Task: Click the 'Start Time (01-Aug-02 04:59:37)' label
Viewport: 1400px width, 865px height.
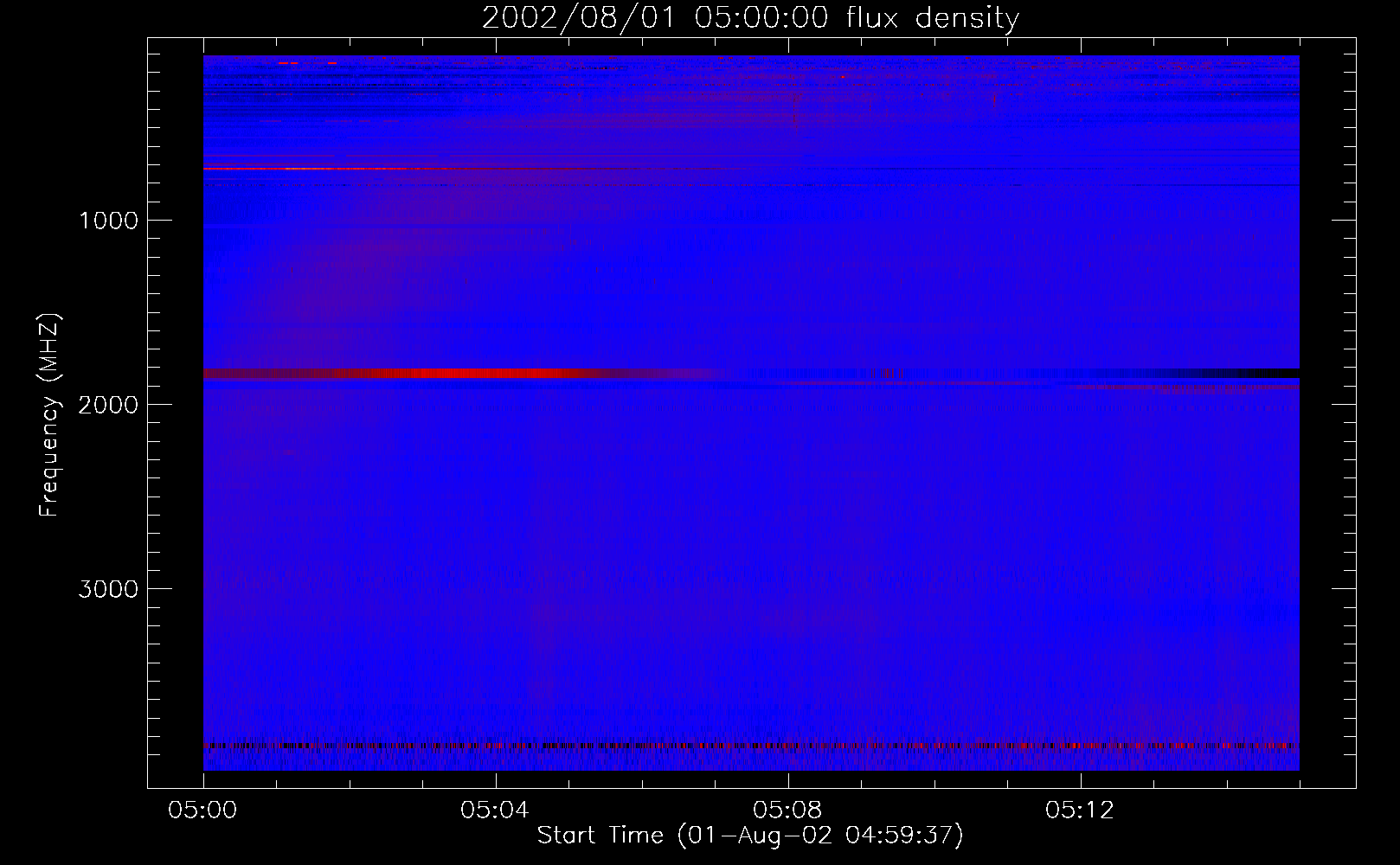Action: click(750, 836)
